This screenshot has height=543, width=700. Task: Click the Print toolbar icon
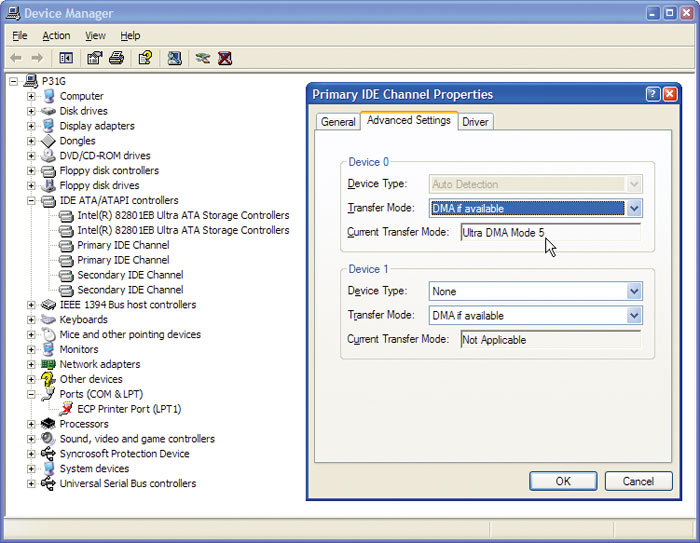116,58
